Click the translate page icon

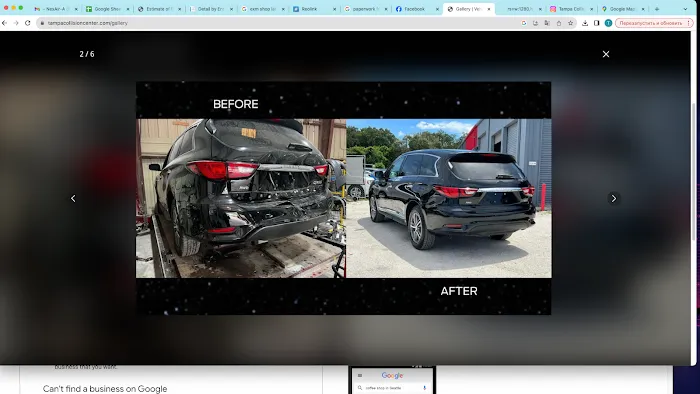[547, 23]
